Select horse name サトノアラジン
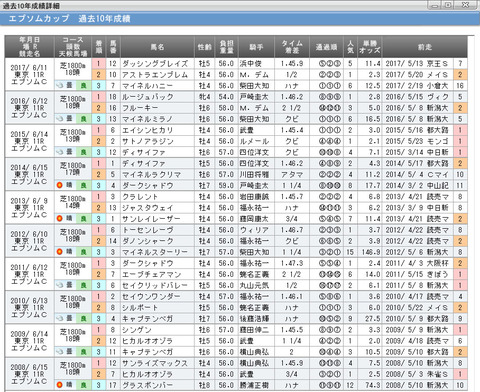The height and width of the screenshot is (392, 480). point(148,141)
